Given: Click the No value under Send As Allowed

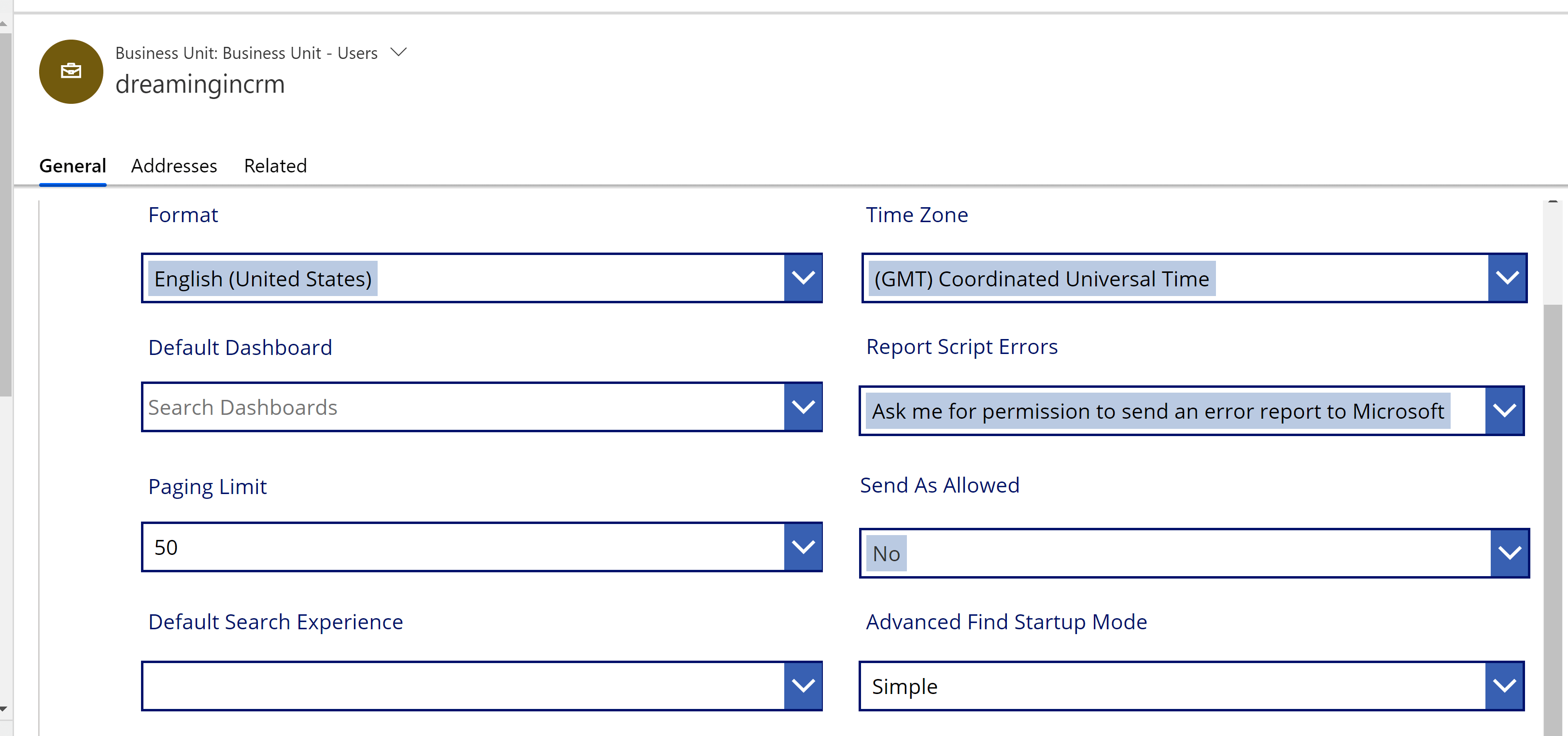Looking at the screenshot, I should point(886,553).
